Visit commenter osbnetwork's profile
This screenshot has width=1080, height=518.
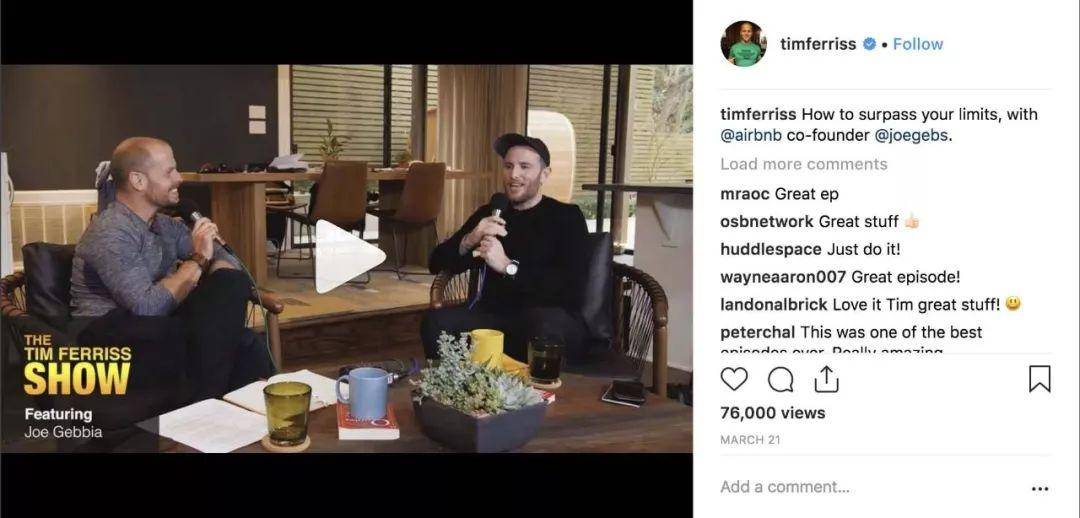(x=767, y=221)
